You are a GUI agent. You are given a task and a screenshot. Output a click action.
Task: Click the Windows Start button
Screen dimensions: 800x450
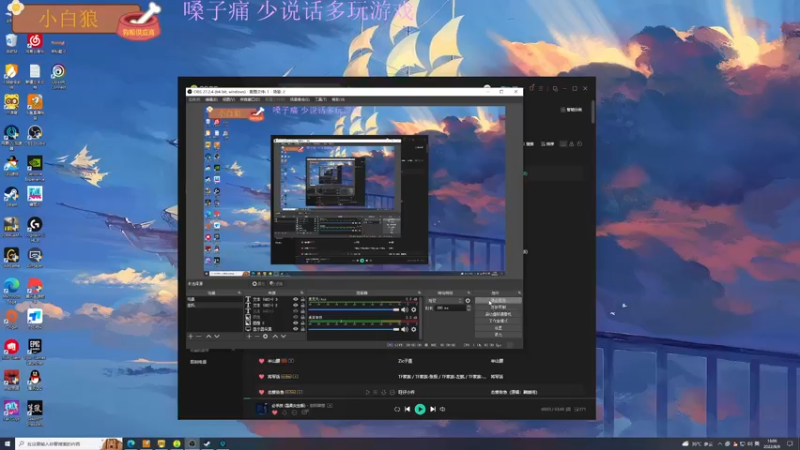(7, 444)
